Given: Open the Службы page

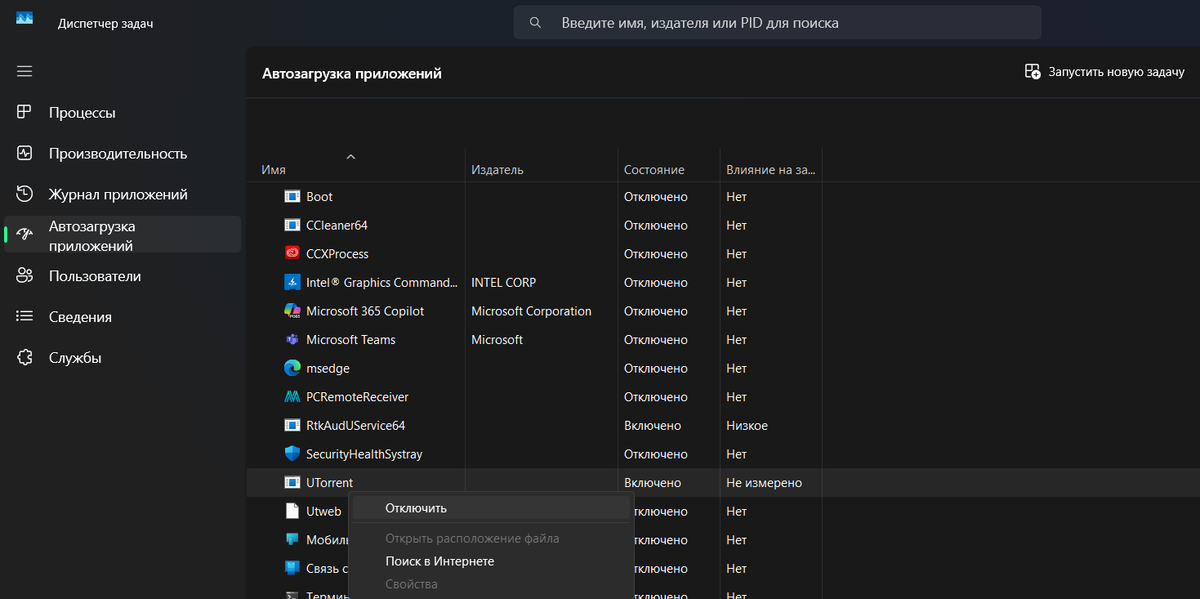Looking at the screenshot, I should [122, 357].
